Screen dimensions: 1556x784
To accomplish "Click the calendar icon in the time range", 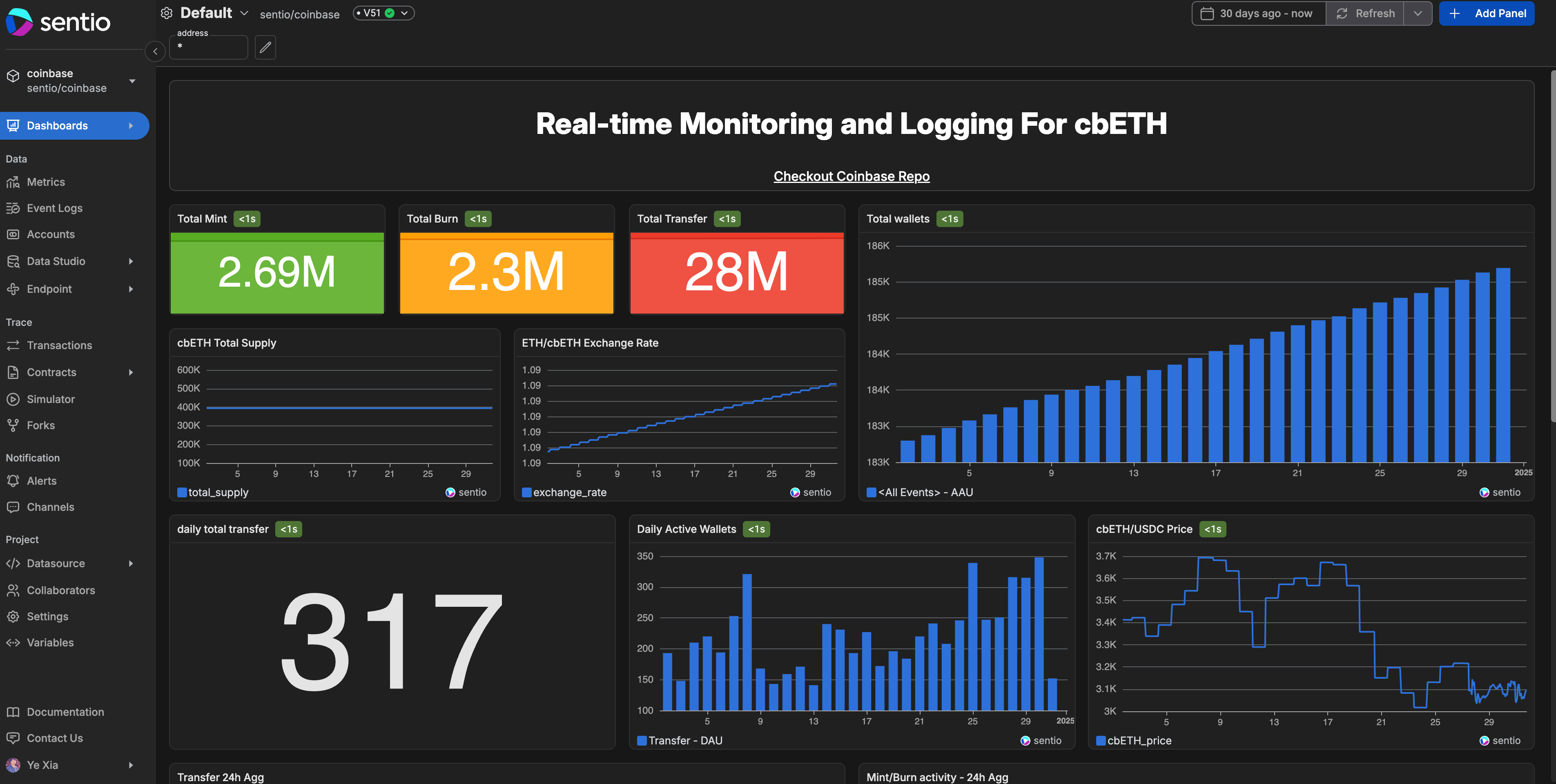I will [1207, 13].
